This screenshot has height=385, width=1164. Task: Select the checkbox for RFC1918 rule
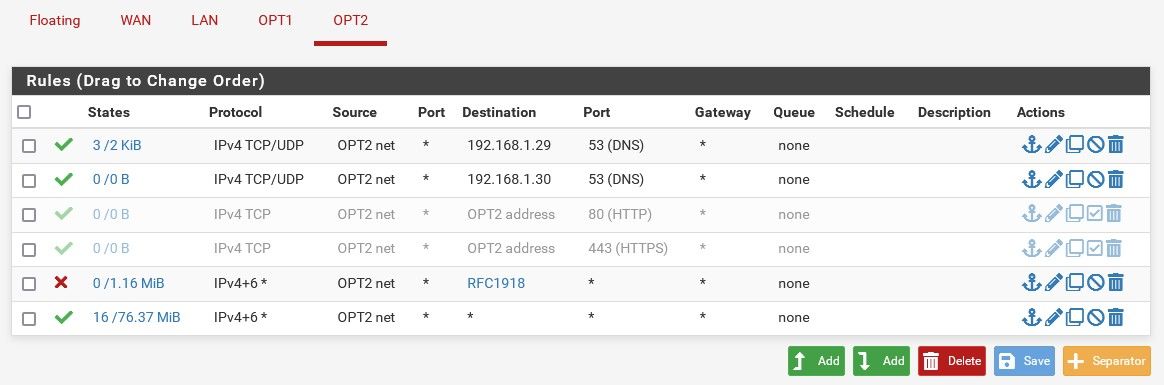(x=29, y=283)
